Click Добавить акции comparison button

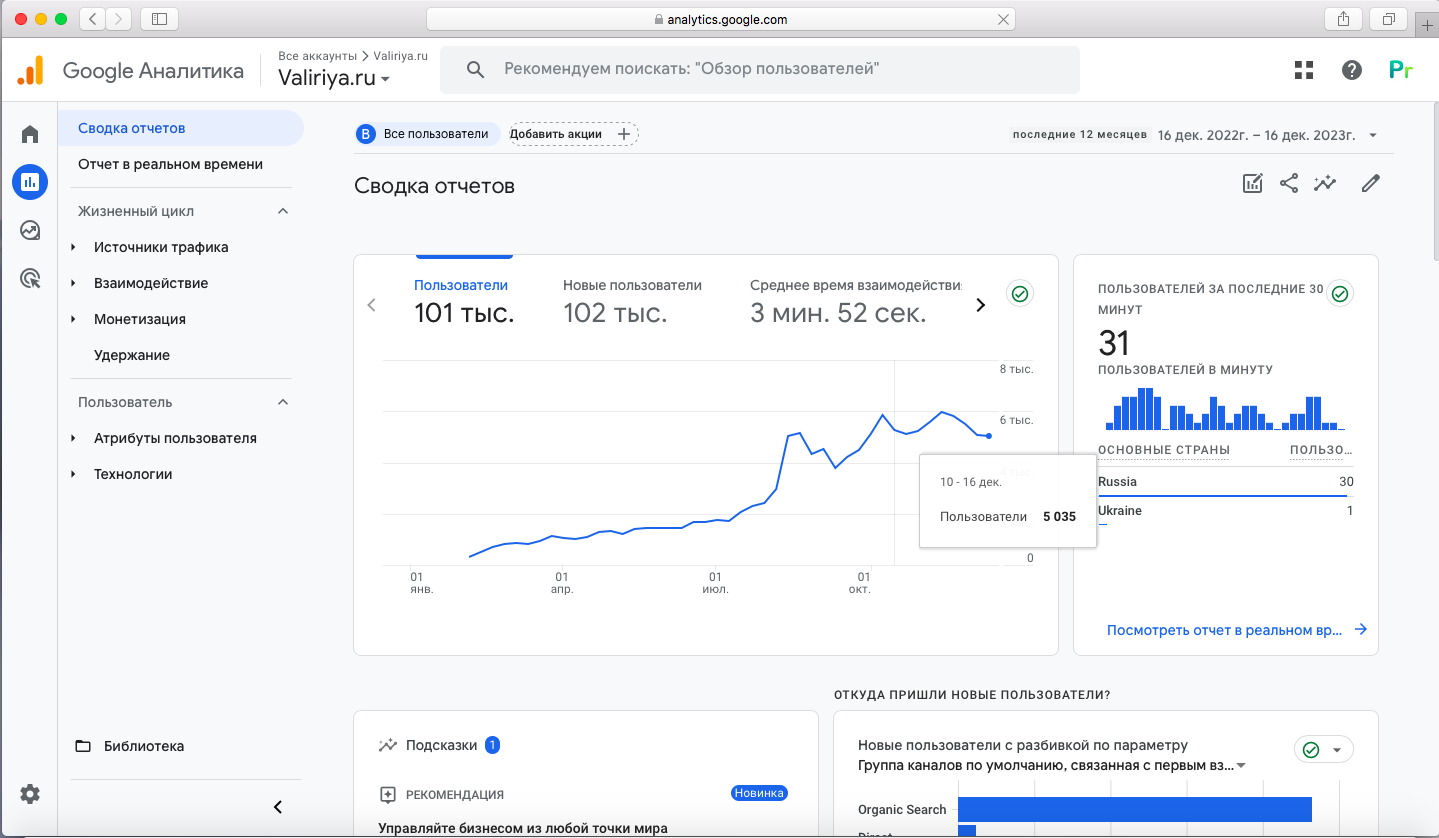tap(573, 134)
